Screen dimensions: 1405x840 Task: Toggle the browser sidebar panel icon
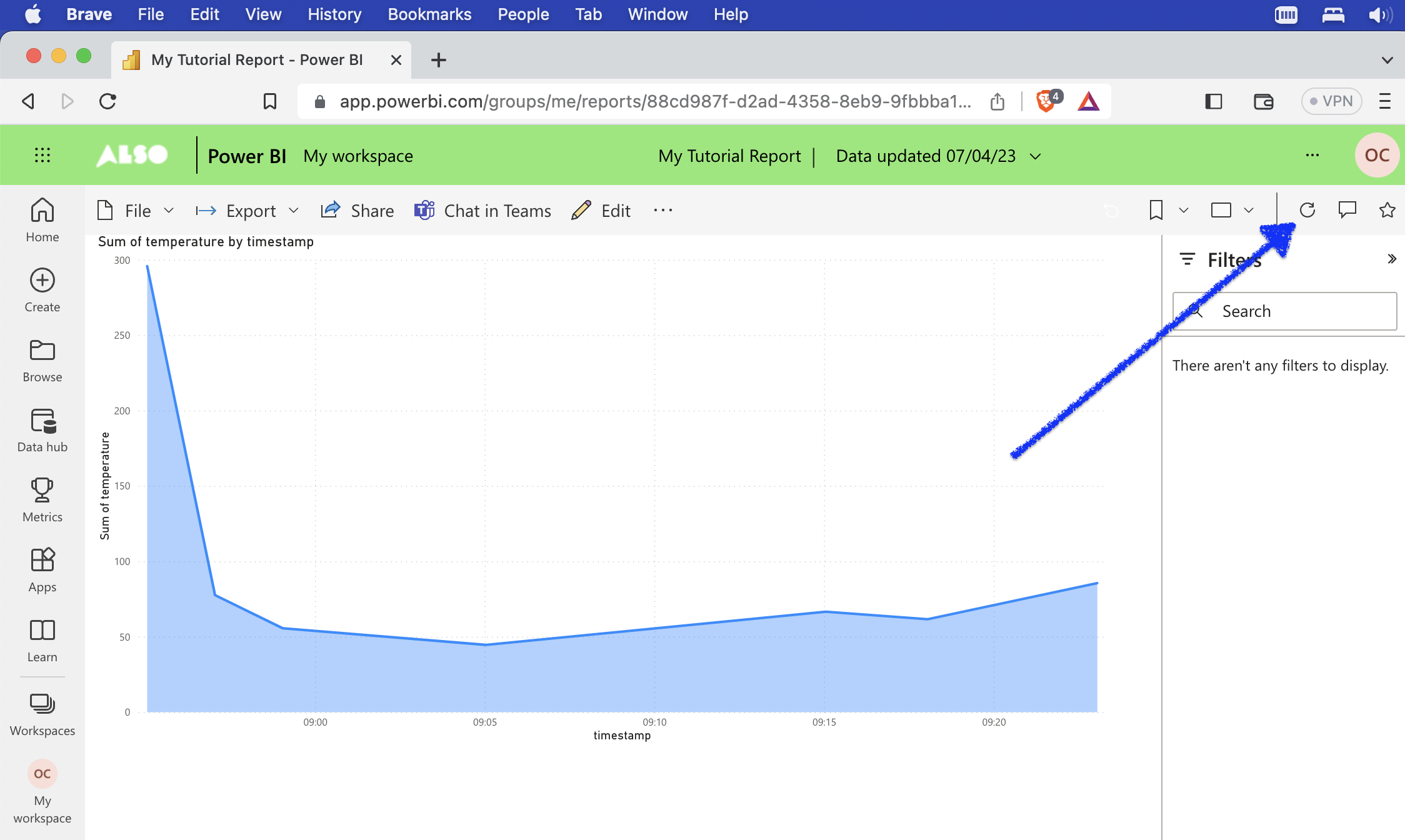pyautogui.click(x=1213, y=101)
